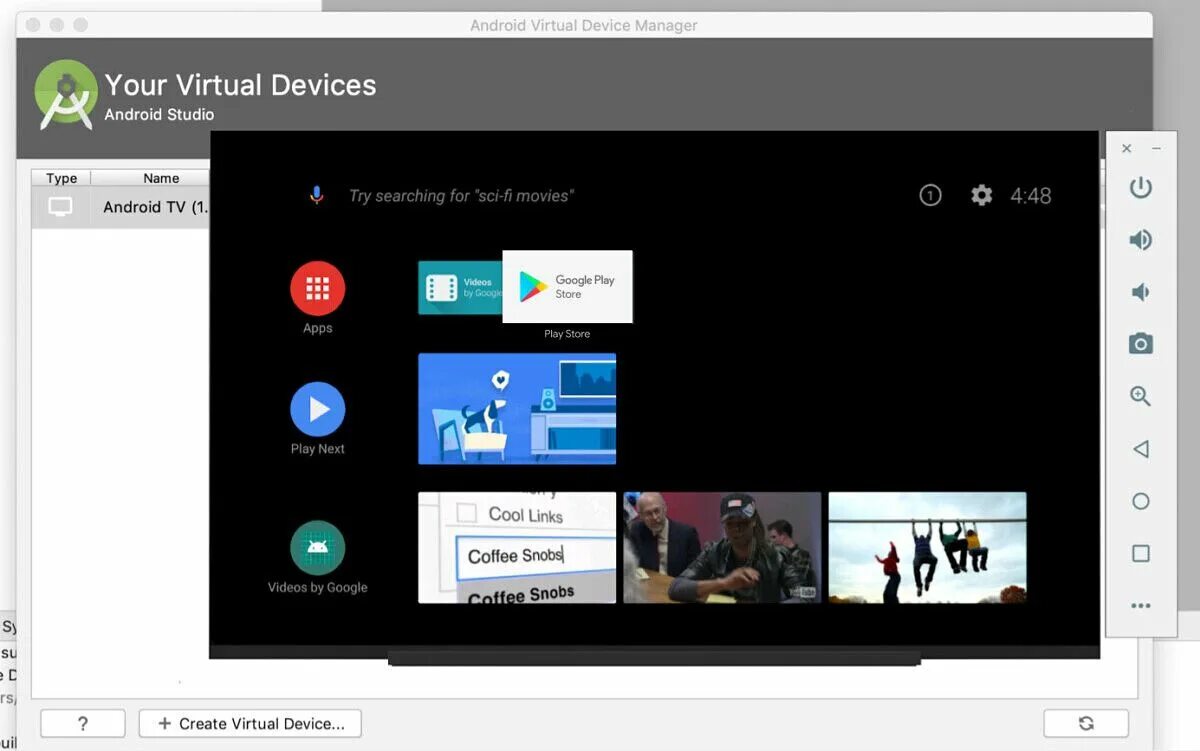Click the "Play Store" label under tile
1200x751 pixels.
click(x=567, y=334)
